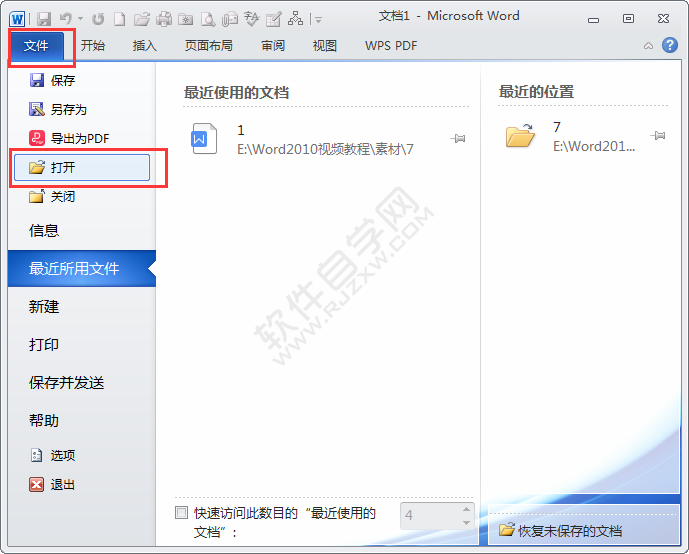Decrease the recent documents count spinner
Image resolution: width=689 pixels, height=554 pixels.
pyautogui.click(x=466, y=522)
